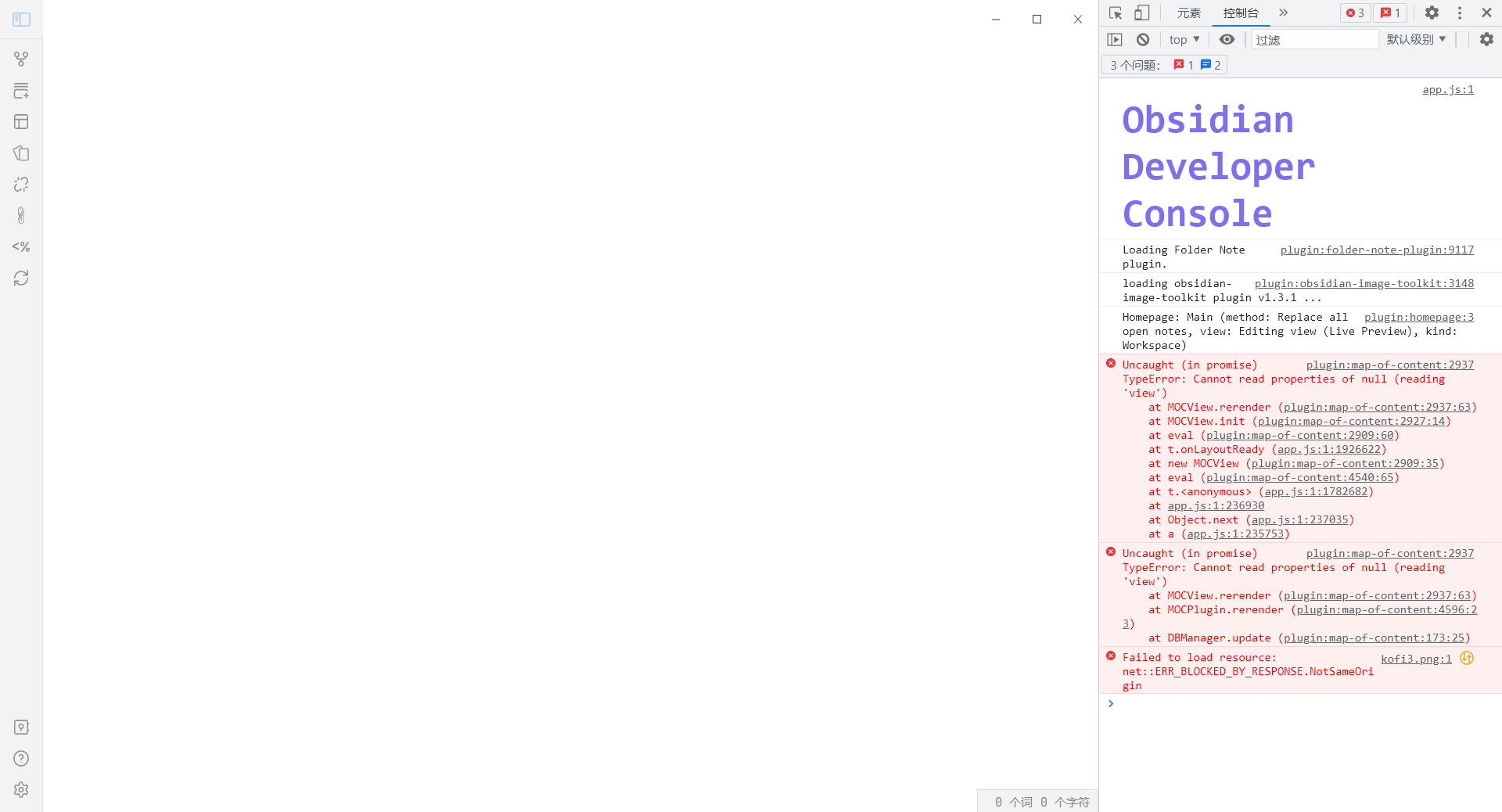Toggle the device emulation toolbar

pos(1141,13)
